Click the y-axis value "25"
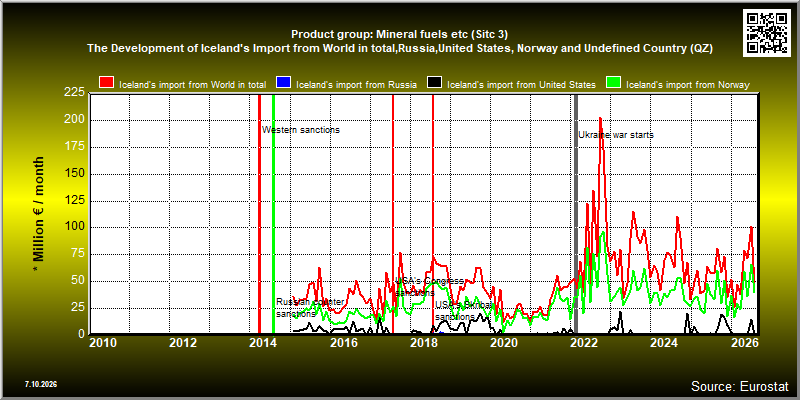800x400 pixels. pyautogui.click(x=79, y=307)
